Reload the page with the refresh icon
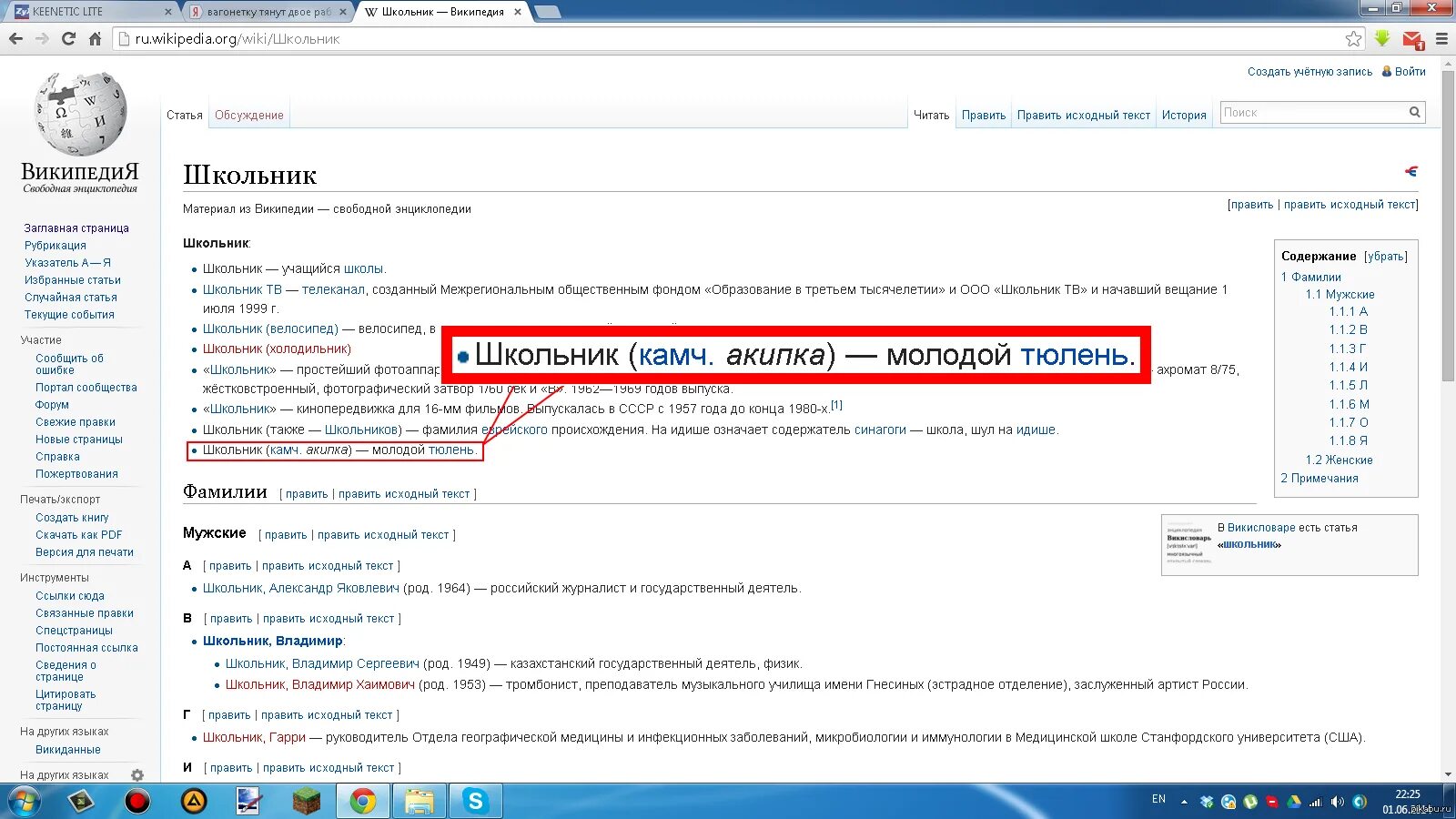The width and height of the screenshot is (1456, 819). (x=68, y=39)
